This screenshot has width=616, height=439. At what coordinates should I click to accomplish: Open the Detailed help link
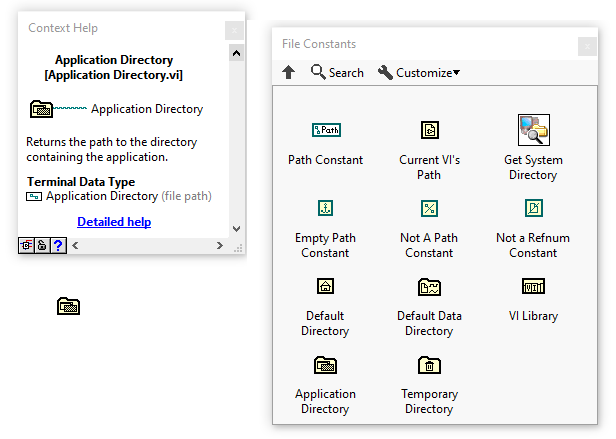click(x=114, y=222)
